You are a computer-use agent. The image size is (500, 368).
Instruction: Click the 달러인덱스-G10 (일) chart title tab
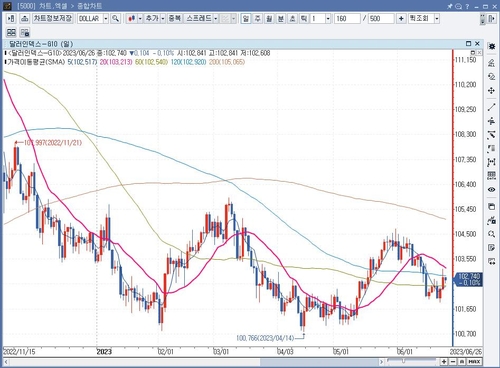click(x=41, y=44)
